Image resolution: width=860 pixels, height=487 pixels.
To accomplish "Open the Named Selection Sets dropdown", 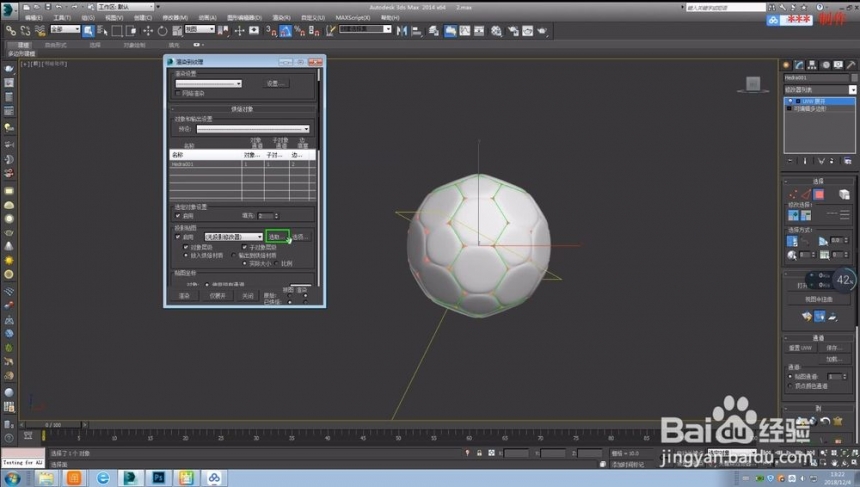I will (x=365, y=29).
